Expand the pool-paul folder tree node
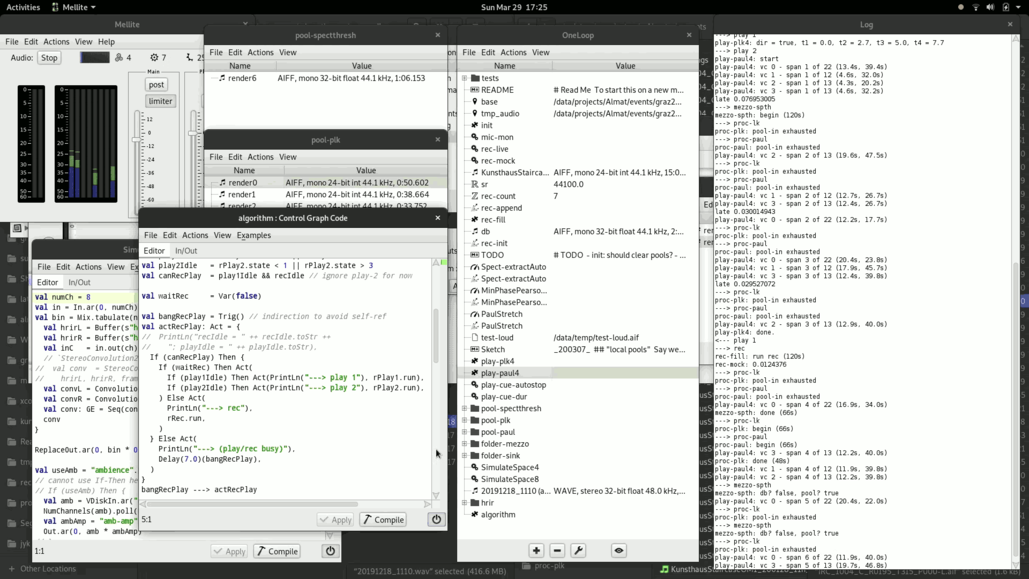 (x=464, y=432)
